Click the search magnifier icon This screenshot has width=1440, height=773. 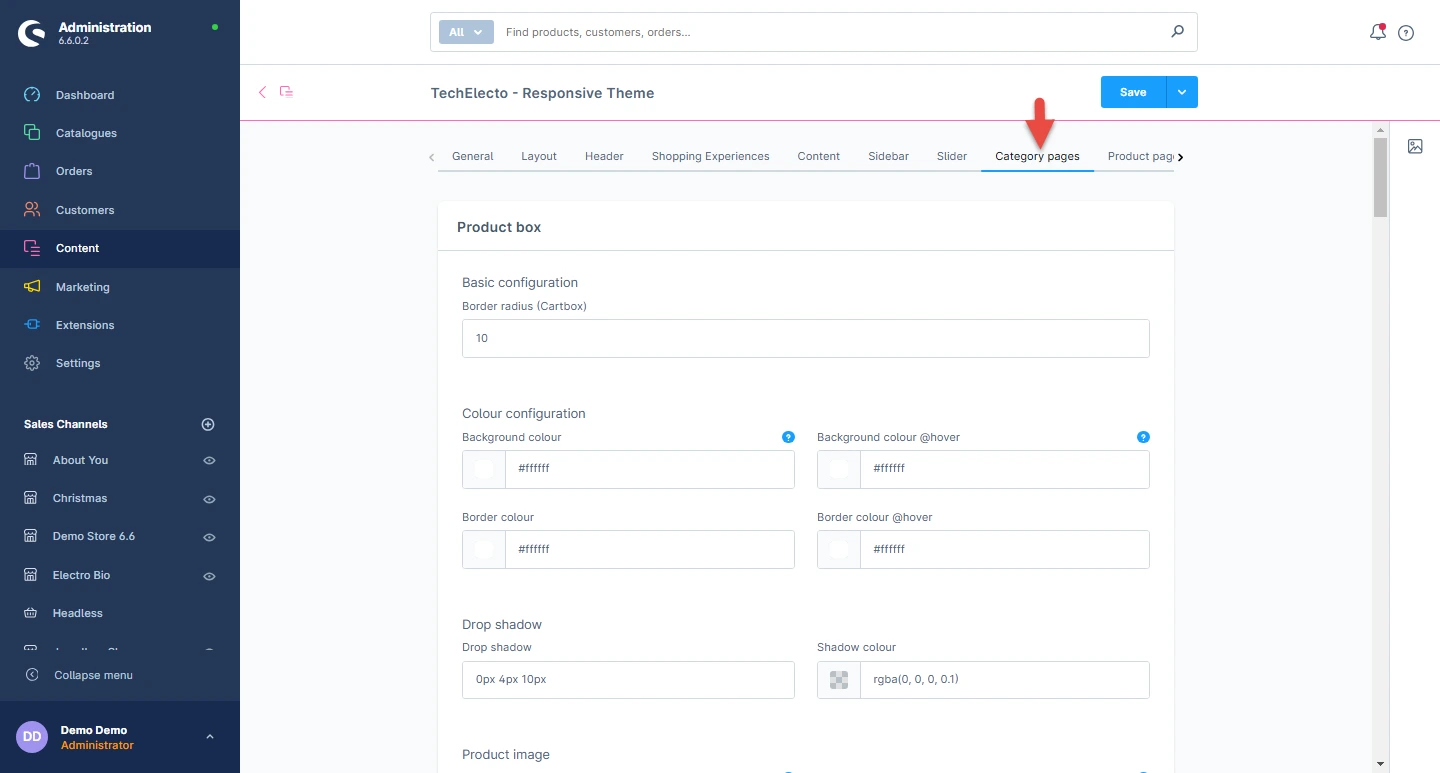(x=1177, y=32)
